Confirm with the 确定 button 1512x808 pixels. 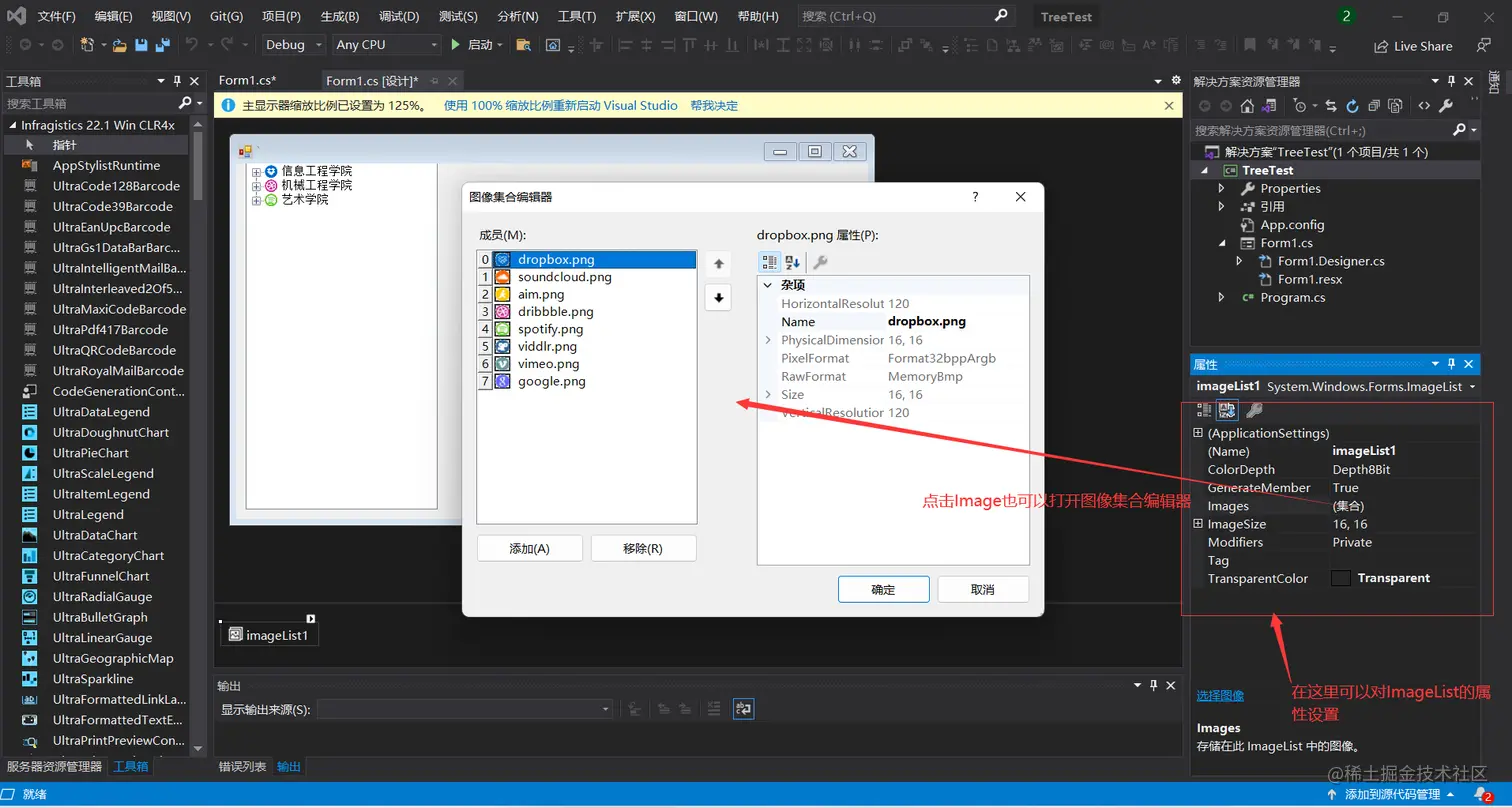[884, 590]
